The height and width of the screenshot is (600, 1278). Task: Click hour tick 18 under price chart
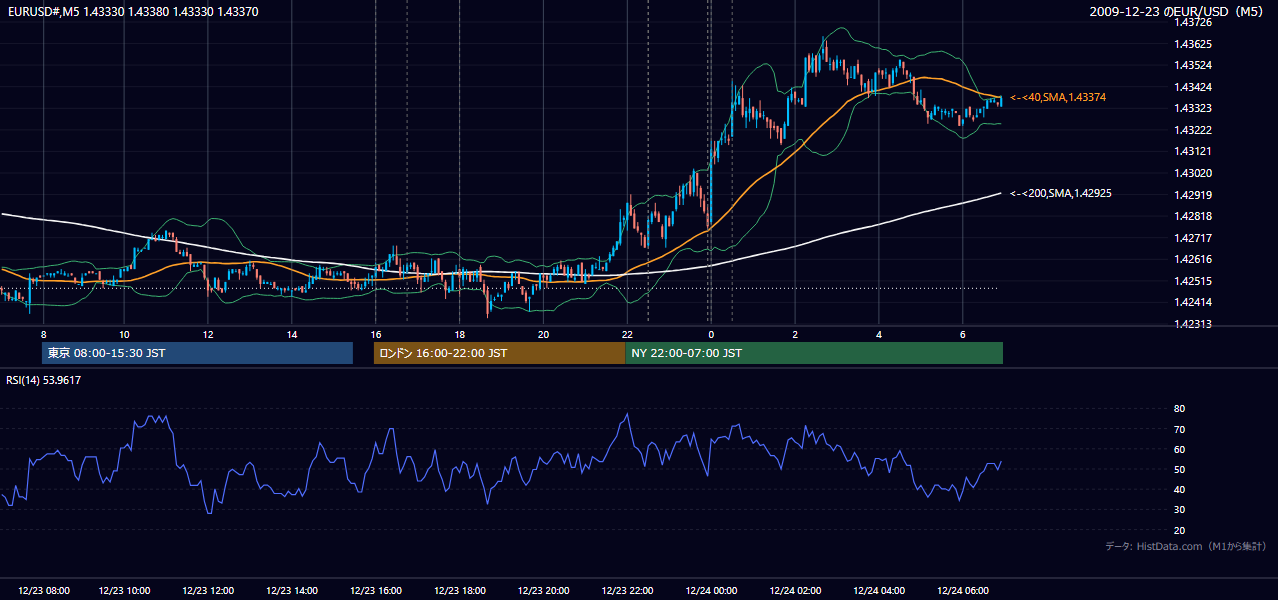pos(459,334)
